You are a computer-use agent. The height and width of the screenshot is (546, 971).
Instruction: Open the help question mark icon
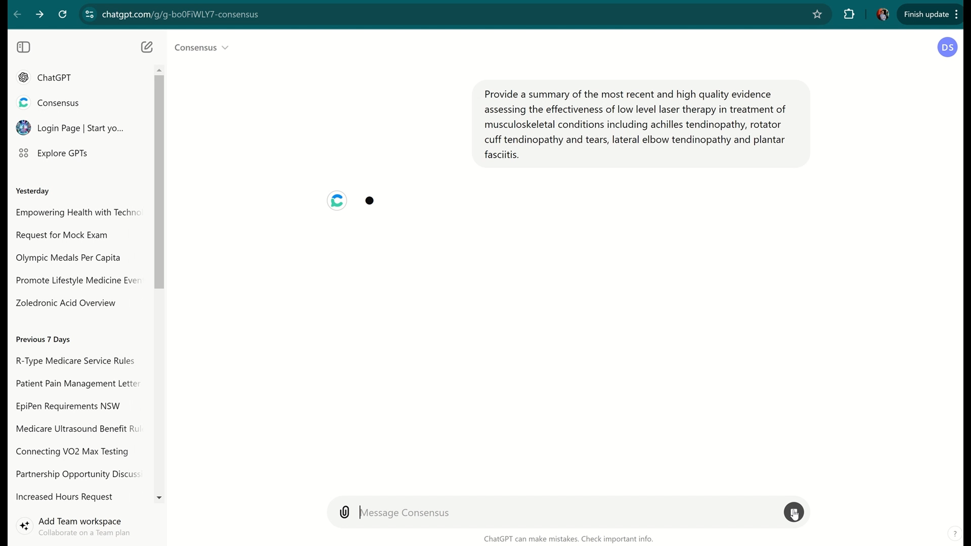point(954,533)
